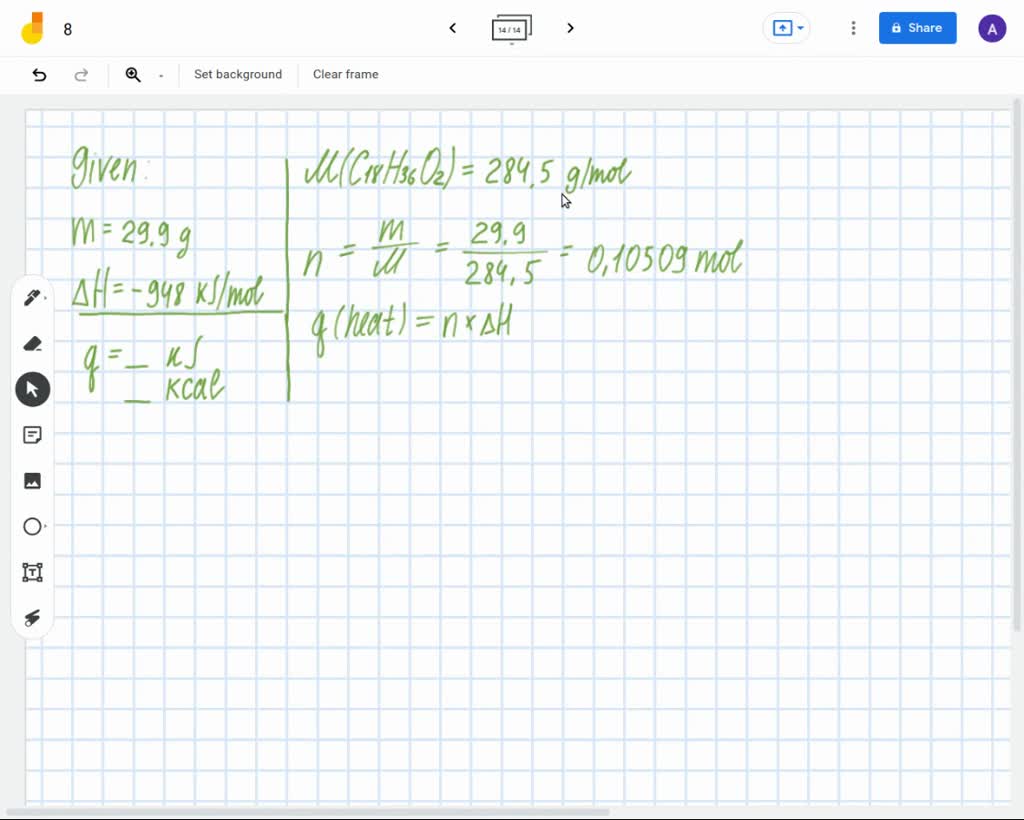Go to the previous frame
This screenshot has width=1024, height=820.
[x=452, y=28]
